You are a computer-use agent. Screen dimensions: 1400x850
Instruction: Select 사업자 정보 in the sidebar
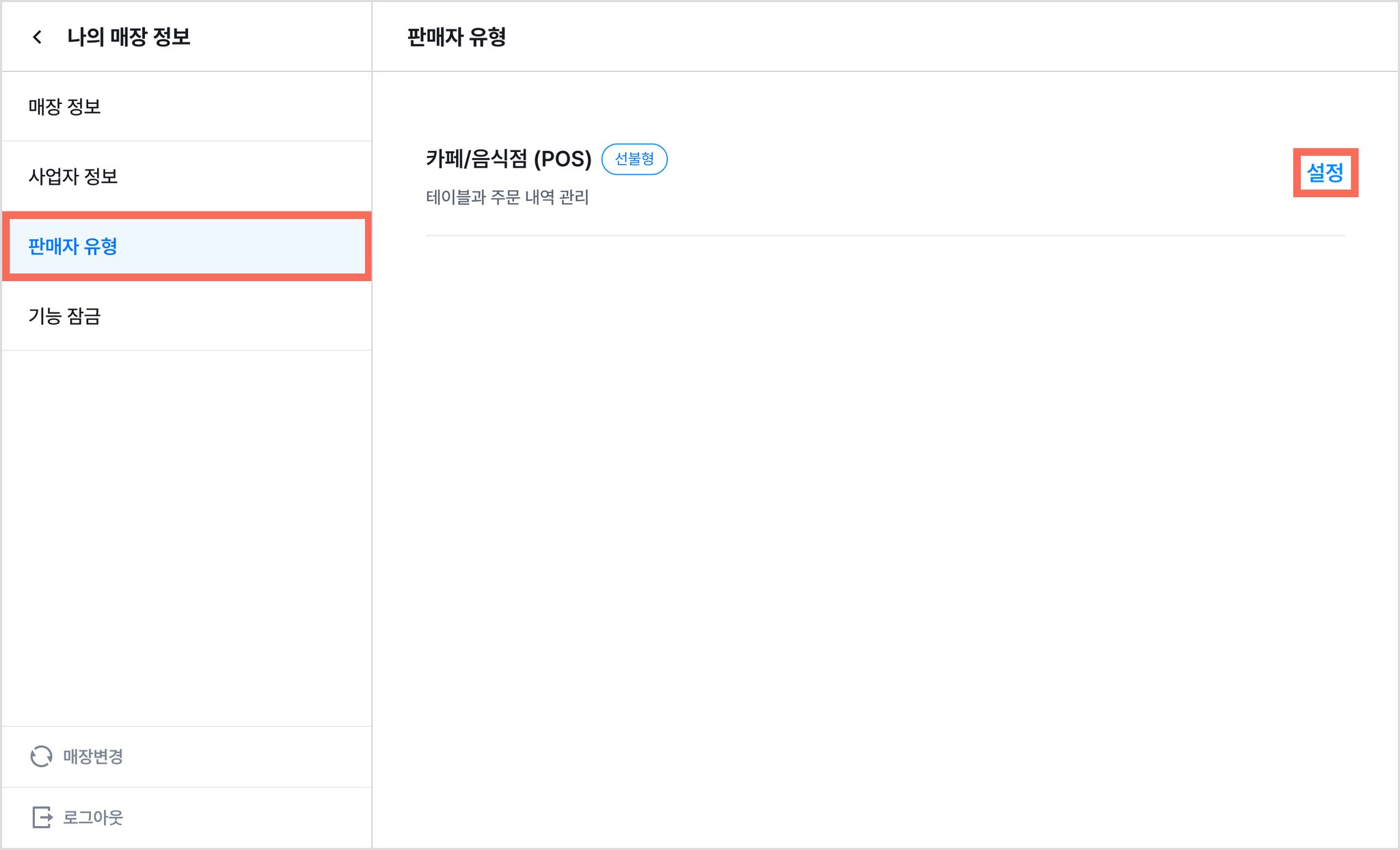tap(187, 176)
